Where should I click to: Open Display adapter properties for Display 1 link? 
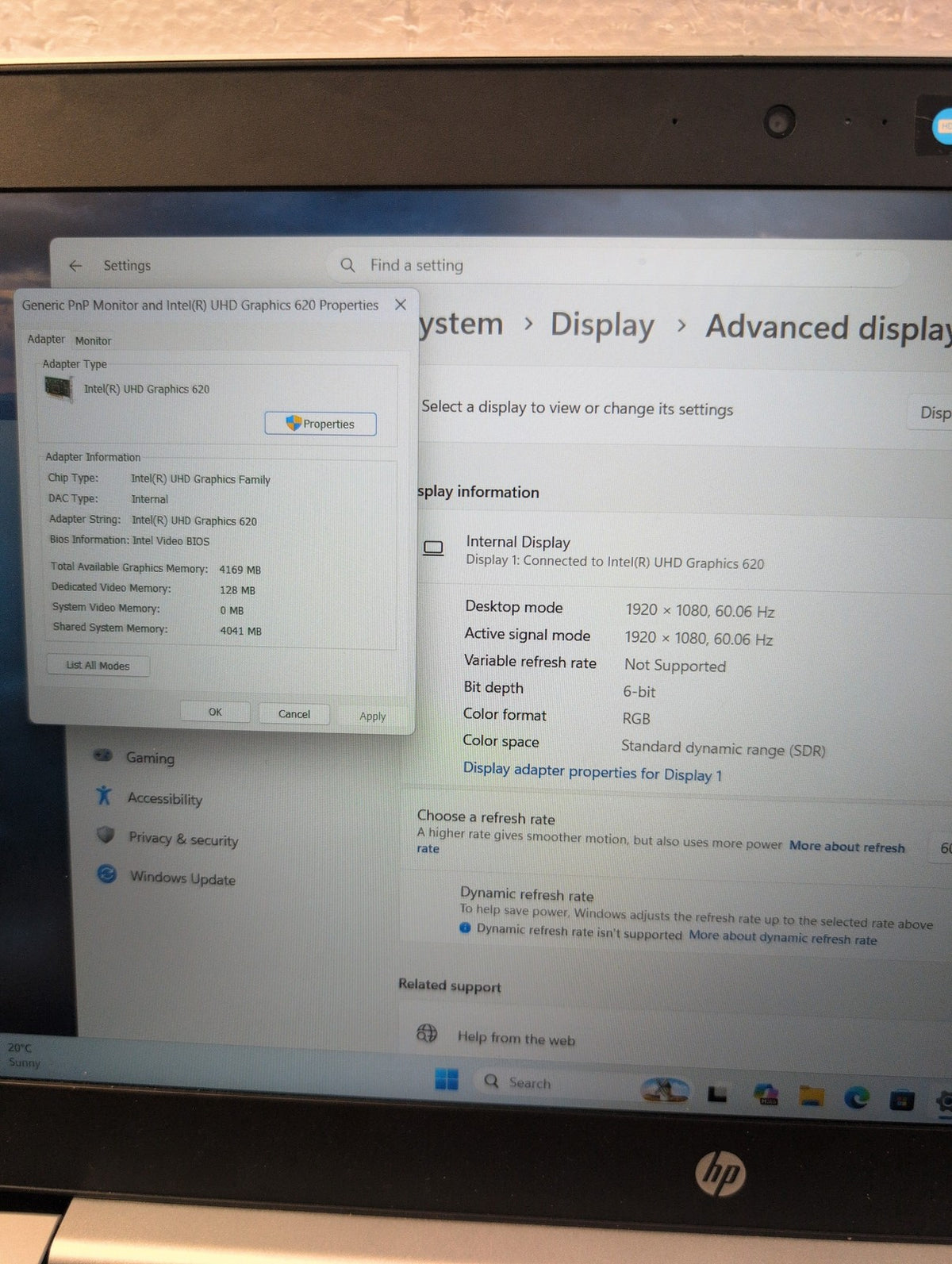pos(593,771)
